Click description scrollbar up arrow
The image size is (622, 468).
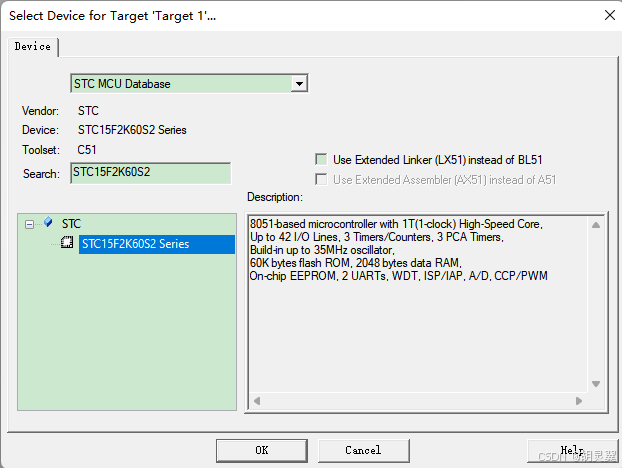coord(595,225)
